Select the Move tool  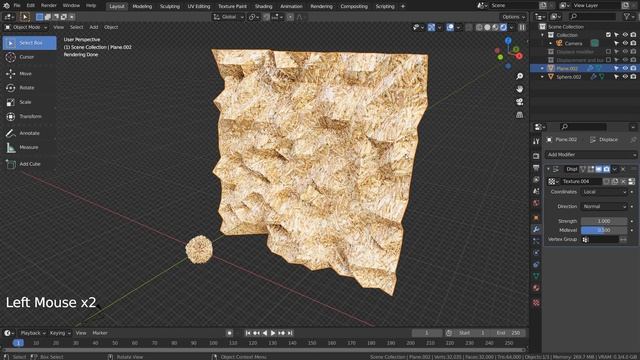[x=29, y=73]
